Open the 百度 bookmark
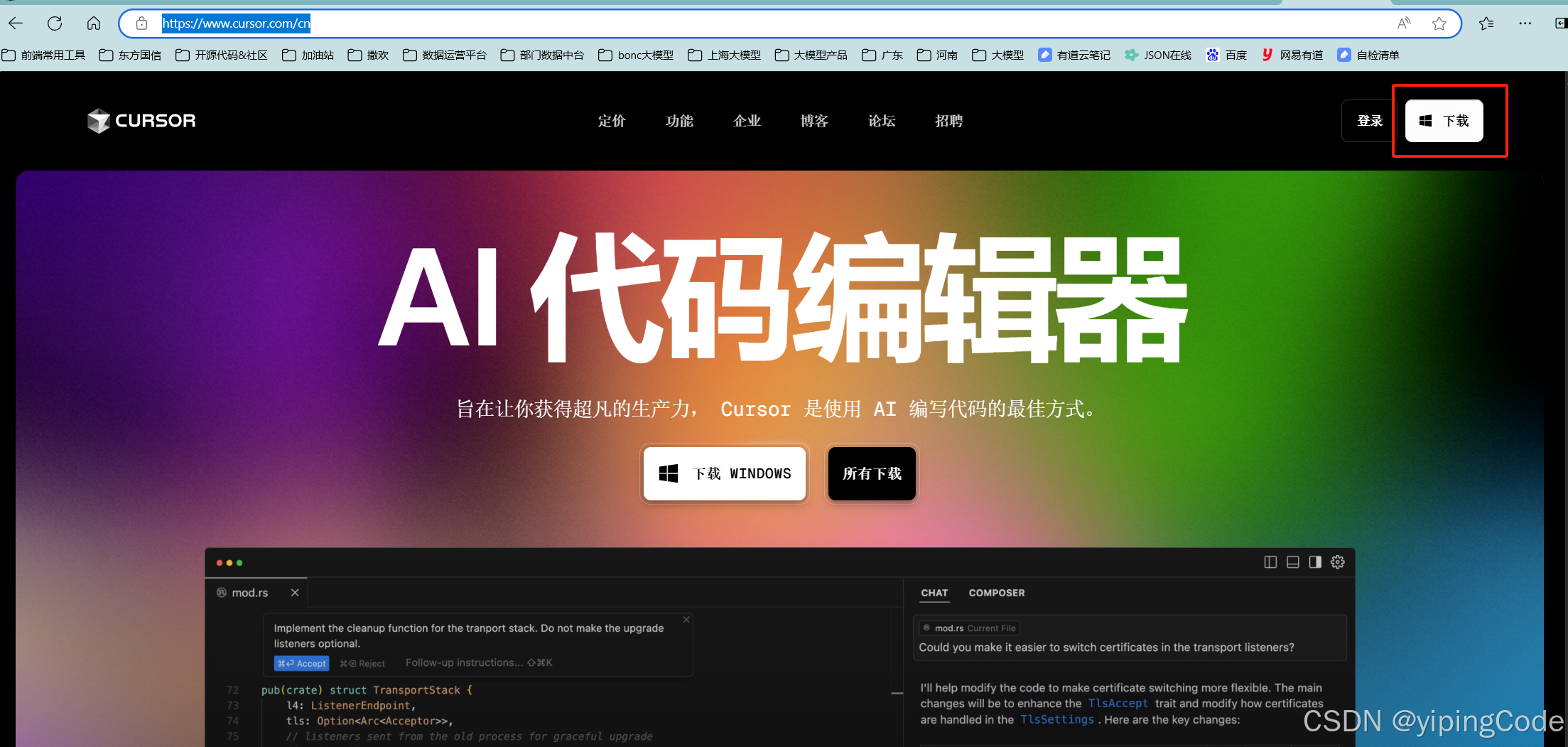 [x=1227, y=55]
